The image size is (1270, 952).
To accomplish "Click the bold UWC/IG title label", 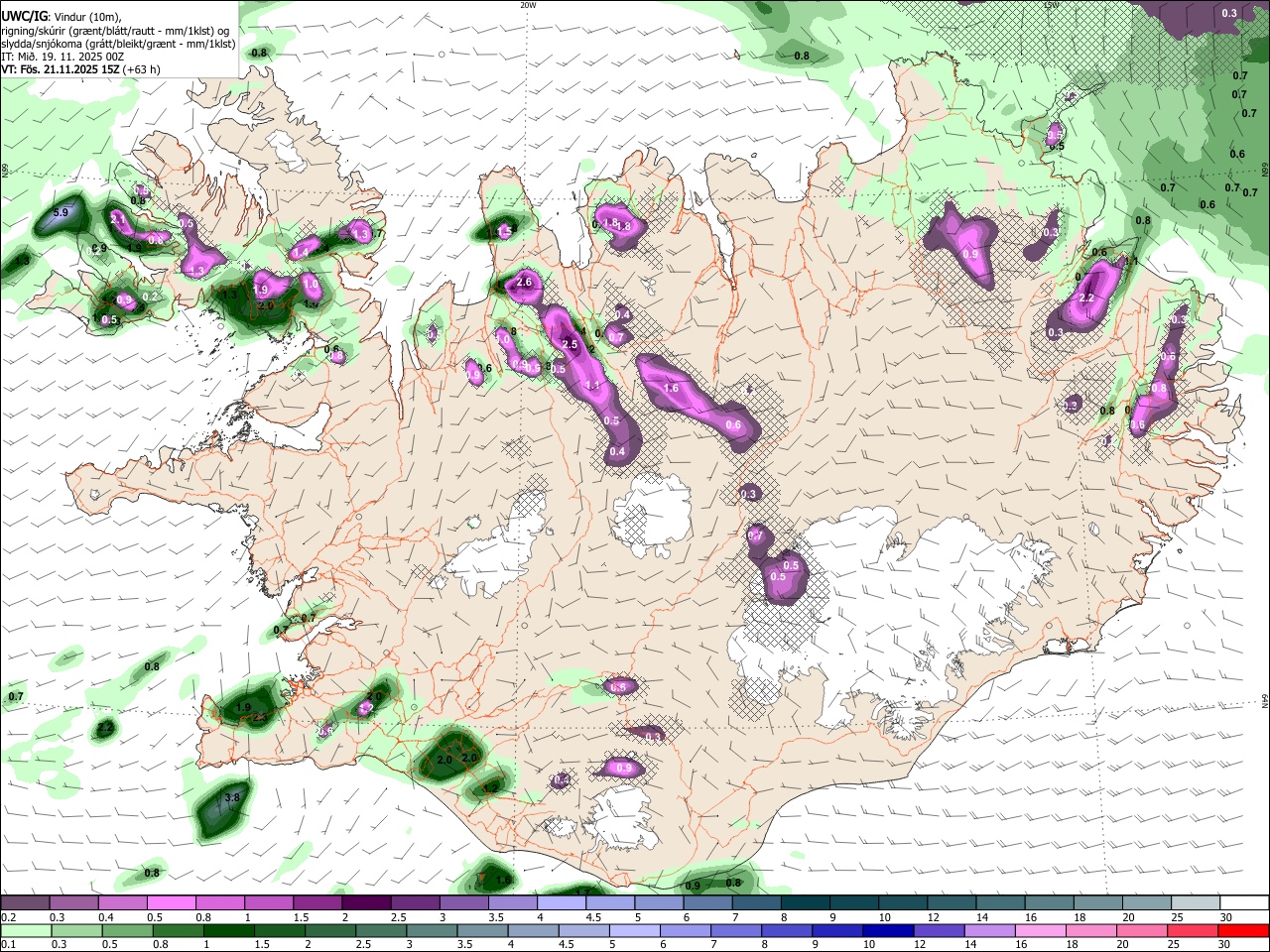I will tap(23, 16).
